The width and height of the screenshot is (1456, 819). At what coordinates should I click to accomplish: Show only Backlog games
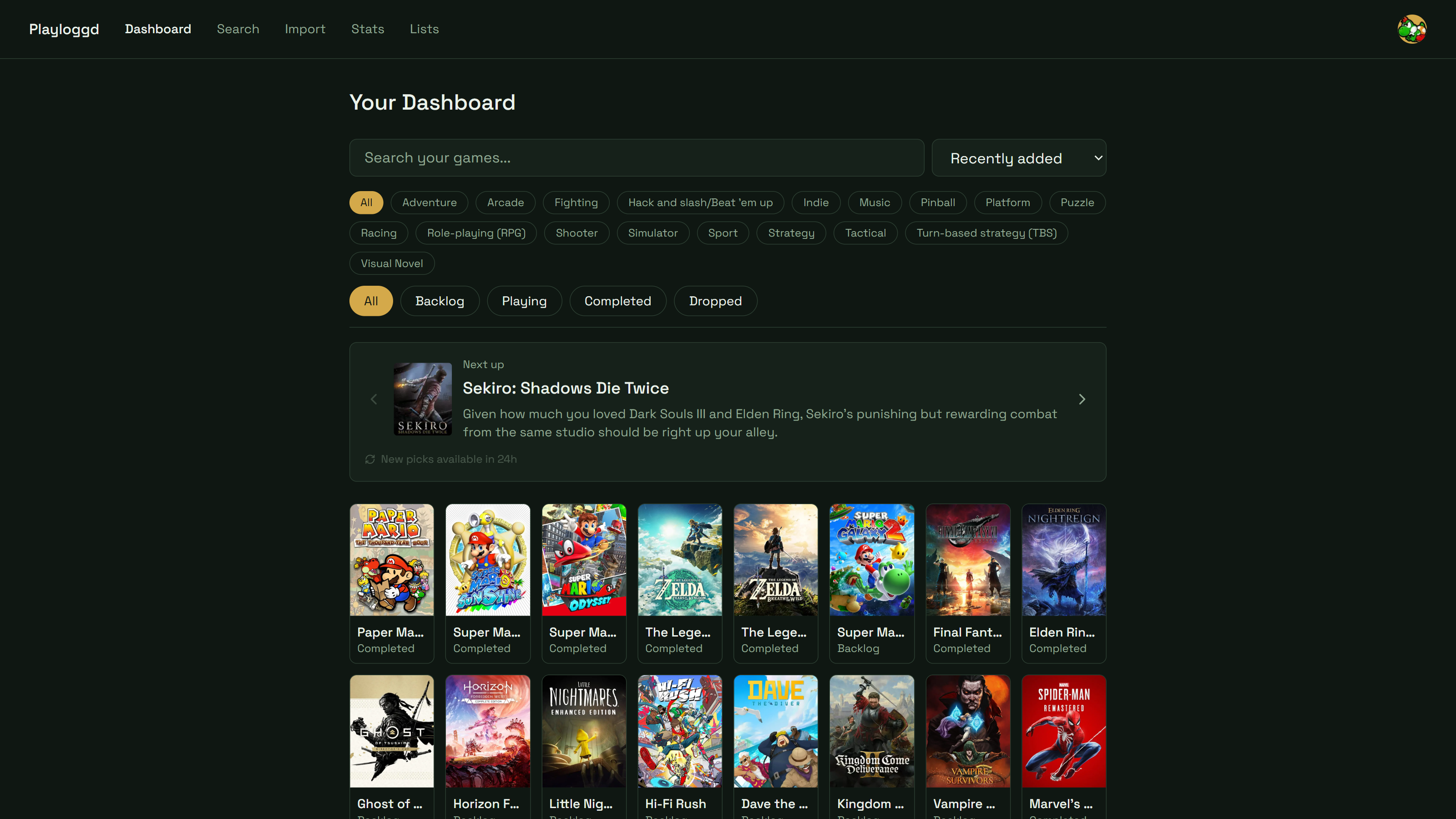tap(440, 301)
